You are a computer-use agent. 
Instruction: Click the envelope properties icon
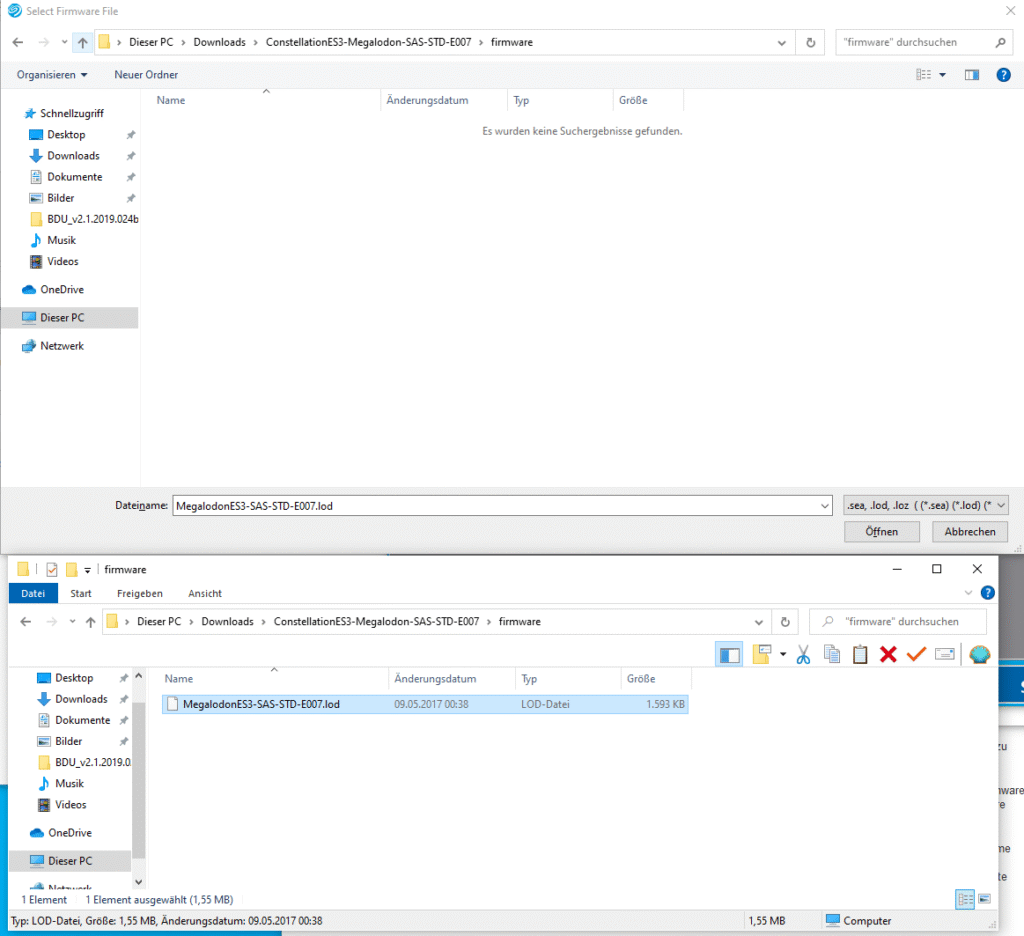(945, 654)
